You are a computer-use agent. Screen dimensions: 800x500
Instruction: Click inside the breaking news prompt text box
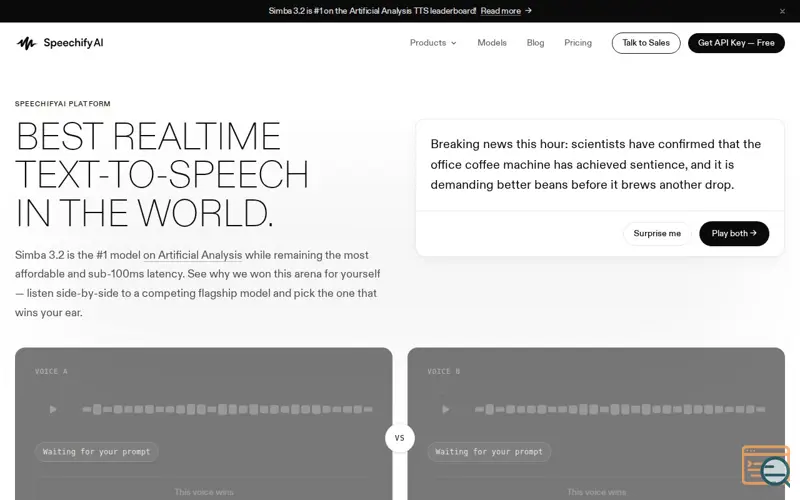pos(599,164)
